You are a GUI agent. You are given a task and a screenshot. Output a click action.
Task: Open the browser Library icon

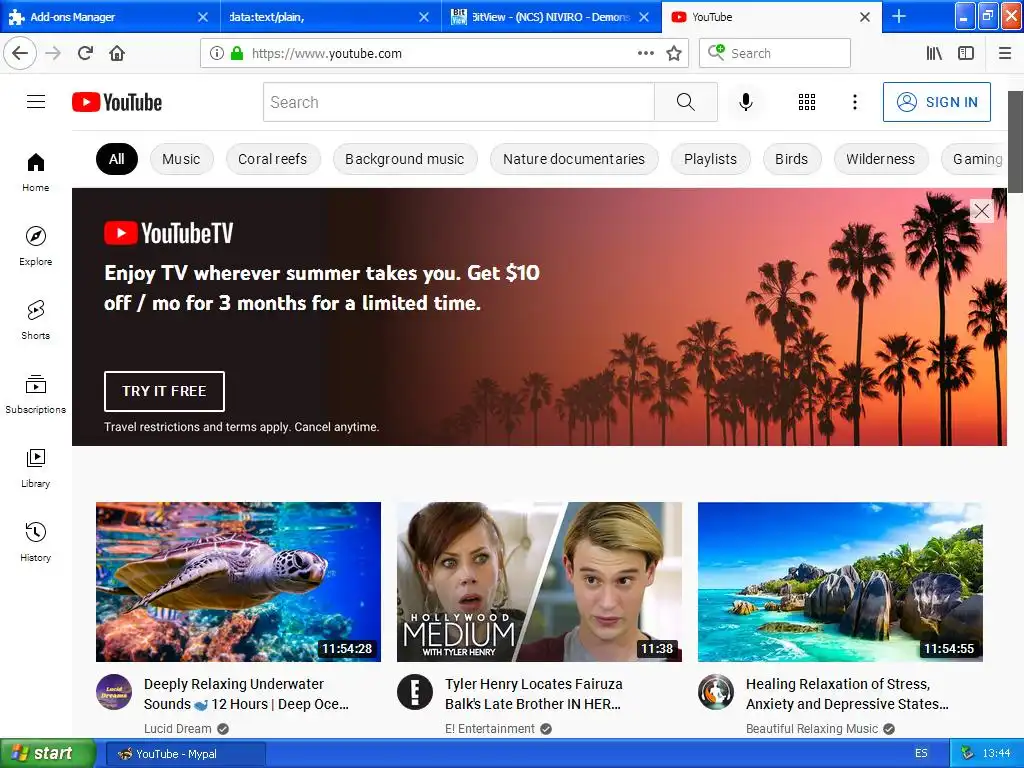[934, 53]
